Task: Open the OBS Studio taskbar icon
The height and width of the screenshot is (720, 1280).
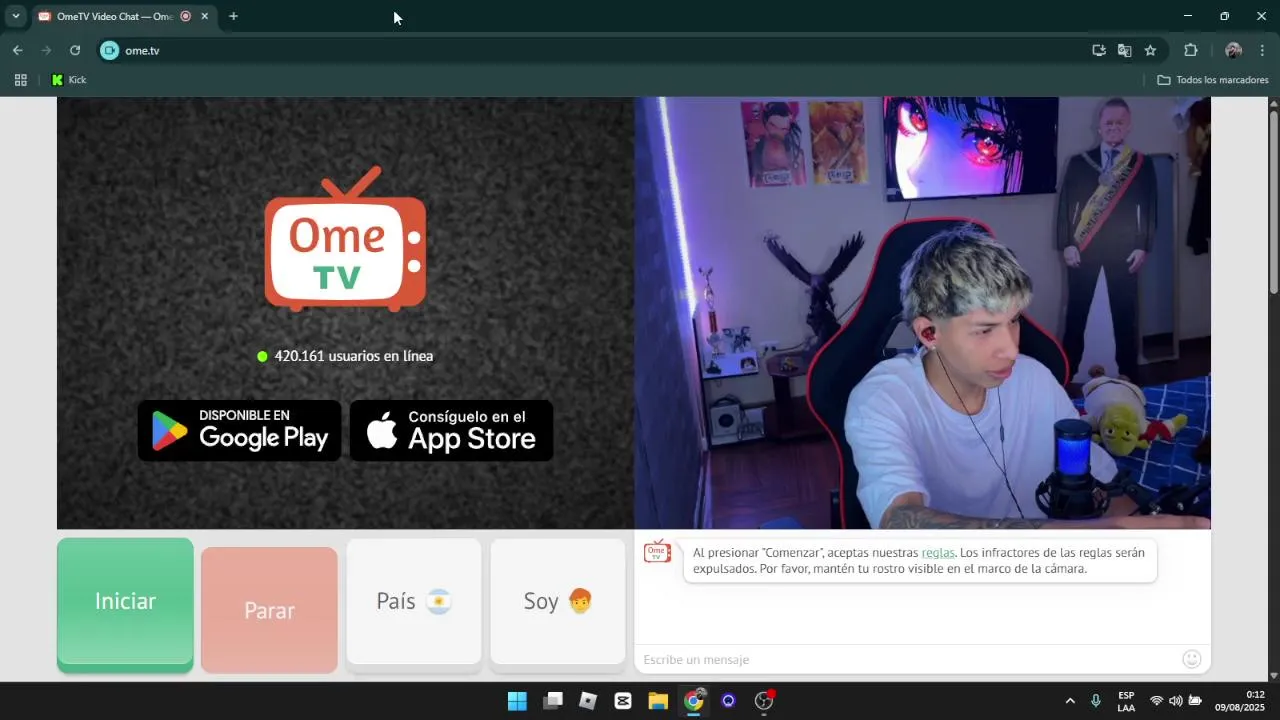Action: pos(764,701)
